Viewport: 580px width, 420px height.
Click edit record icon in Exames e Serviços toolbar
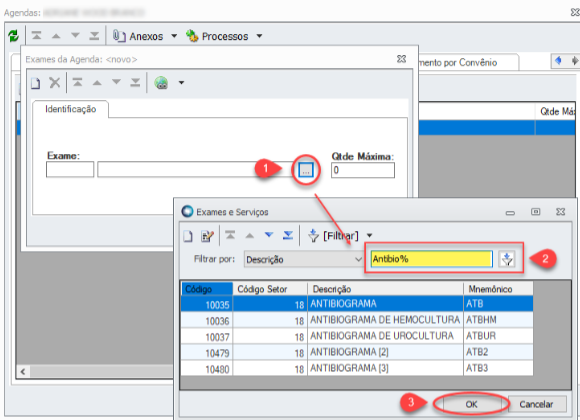(x=207, y=236)
